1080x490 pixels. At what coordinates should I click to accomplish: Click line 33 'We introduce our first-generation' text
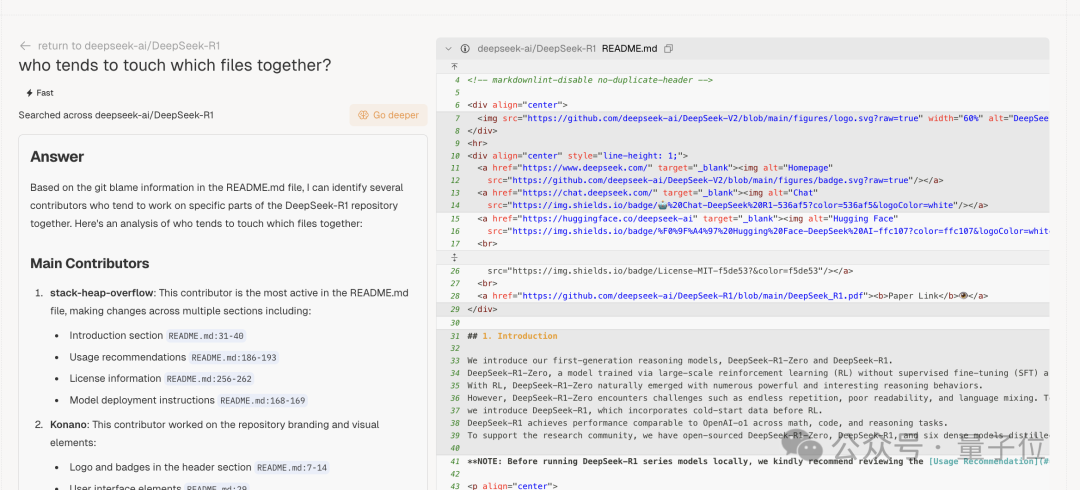(679, 361)
